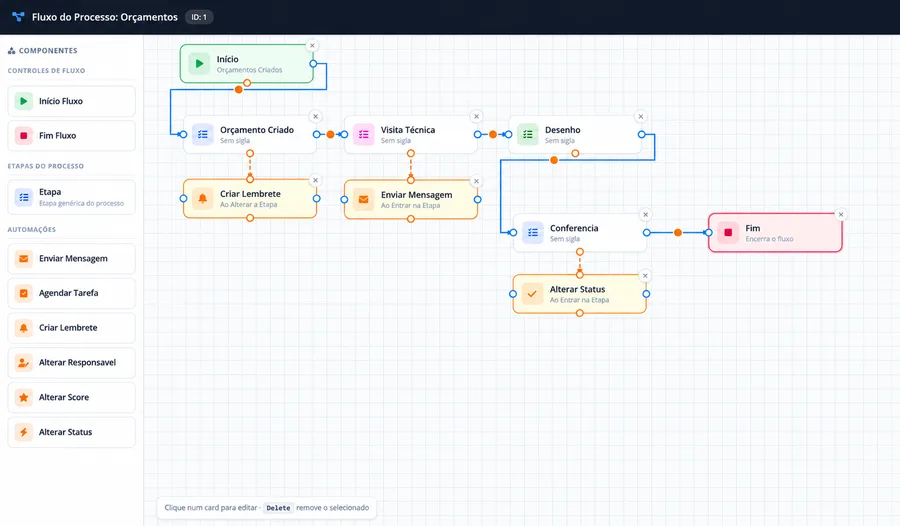Click the ID: 1 badge in header
This screenshot has height=526, width=900.
point(199,17)
